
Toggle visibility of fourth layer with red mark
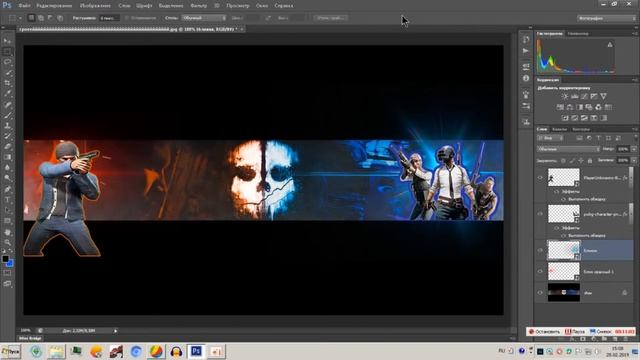pos(540,271)
